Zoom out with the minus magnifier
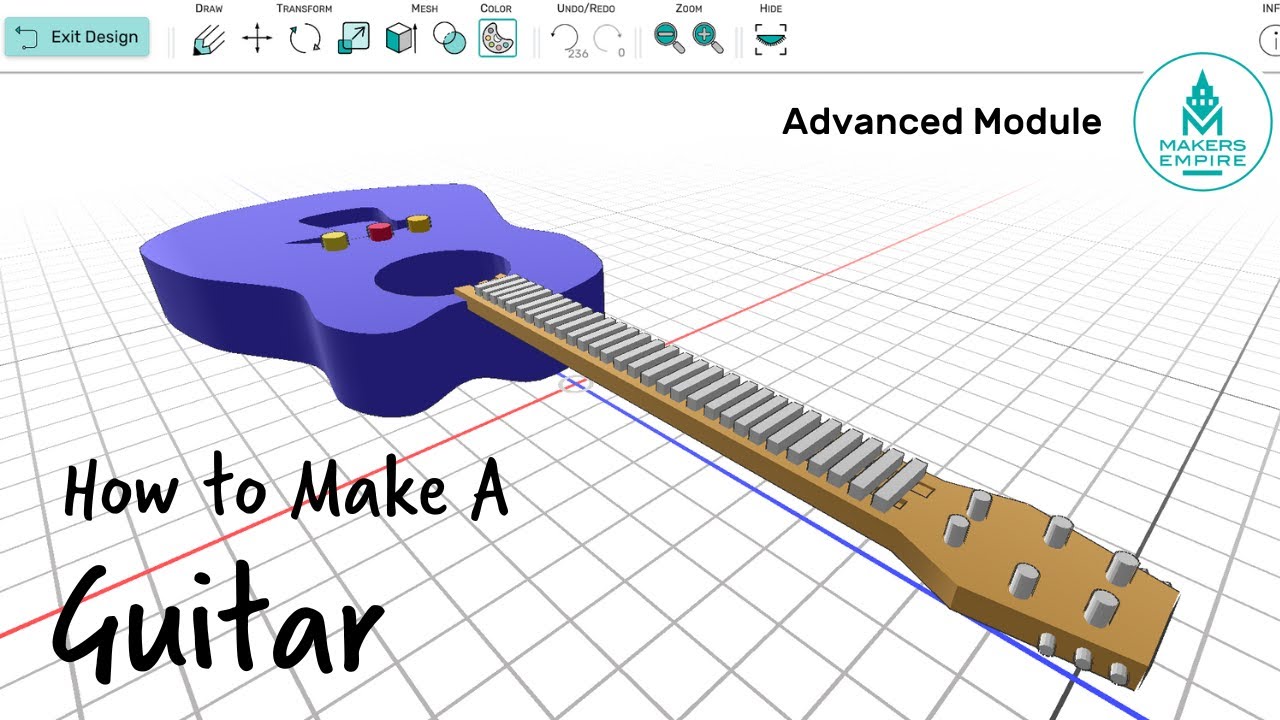 click(669, 39)
